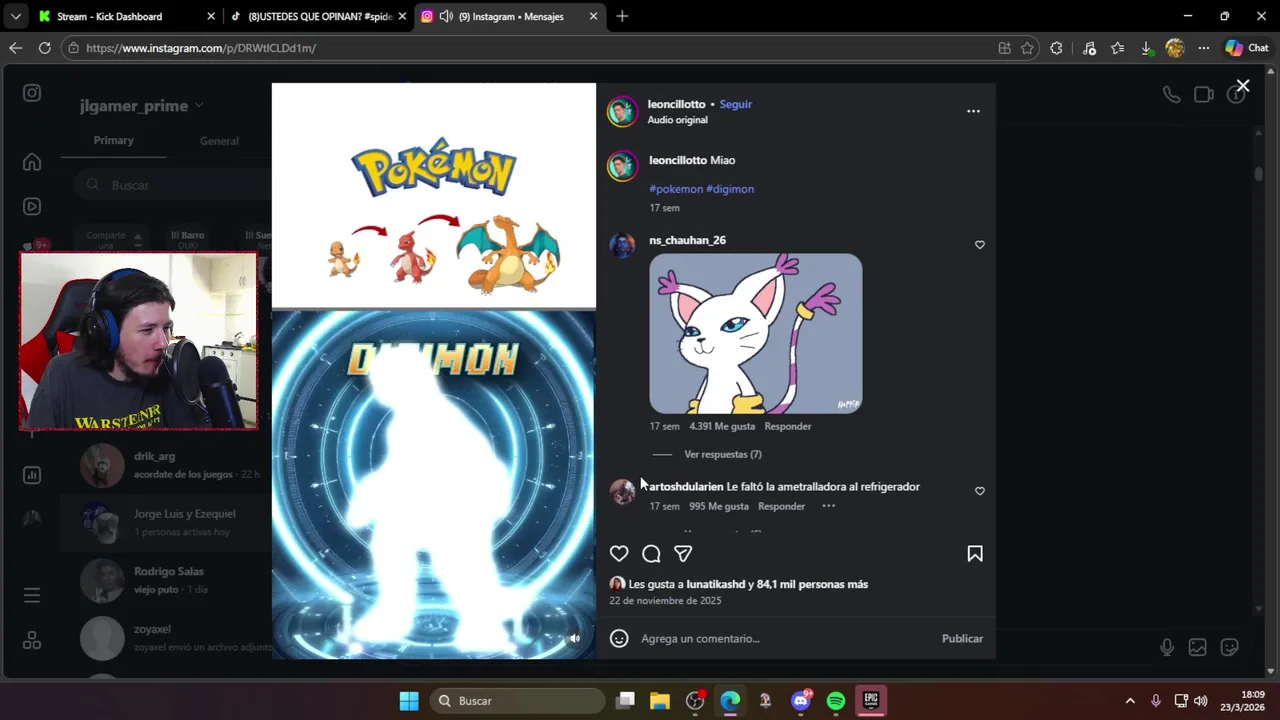Go to Instagram home via sidebar icon

coord(32,162)
